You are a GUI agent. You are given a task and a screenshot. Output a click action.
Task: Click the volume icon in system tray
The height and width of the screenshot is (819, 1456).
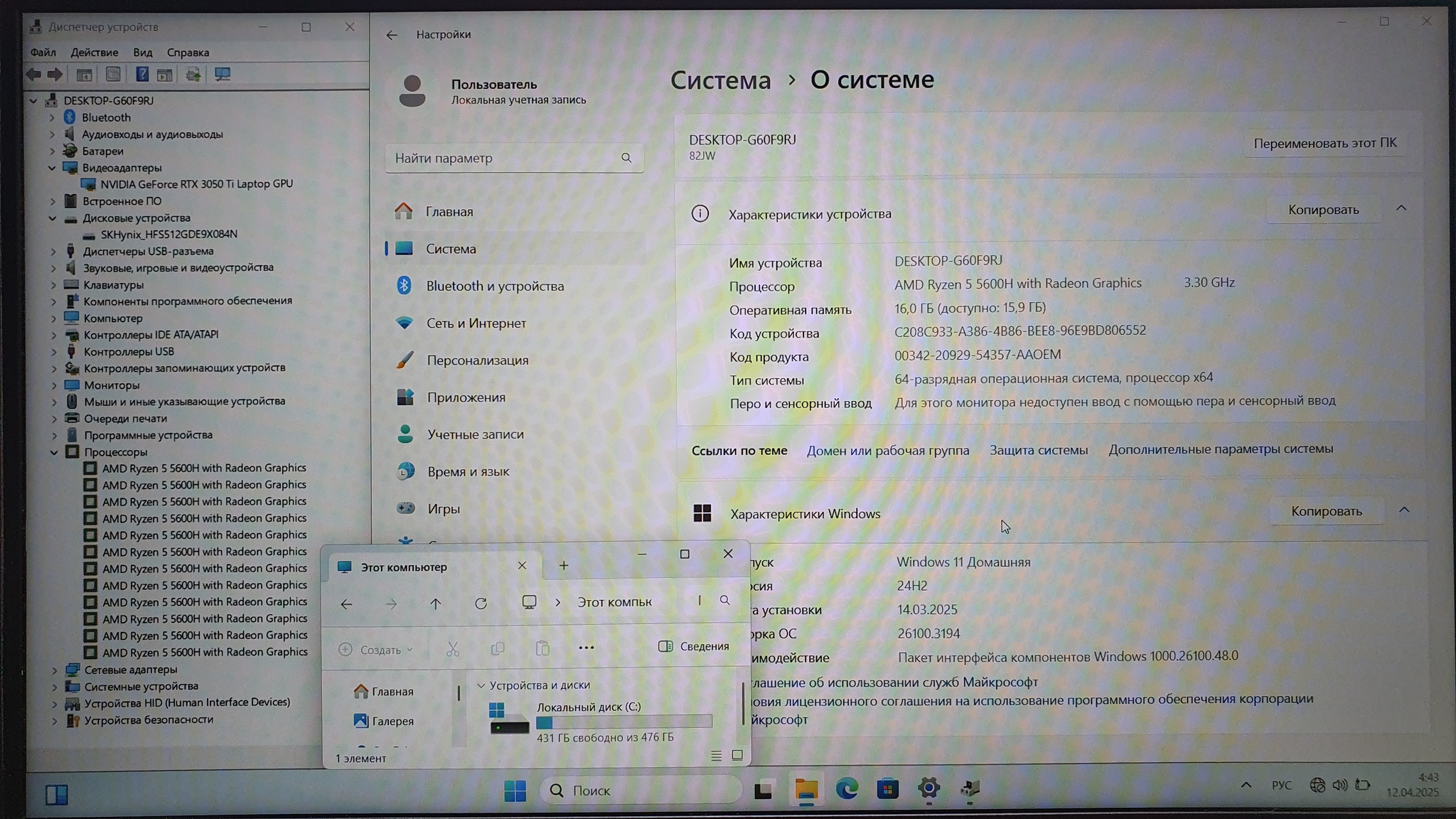pyautogui.click(x=1339, y=786)
